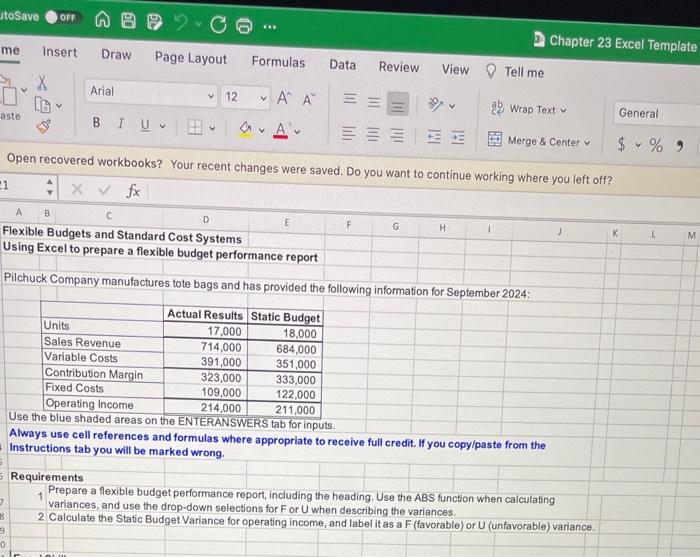This screenshot has width=700, height=557.
Task: Click the fx insert function icon
Action: tap(133, 191)
